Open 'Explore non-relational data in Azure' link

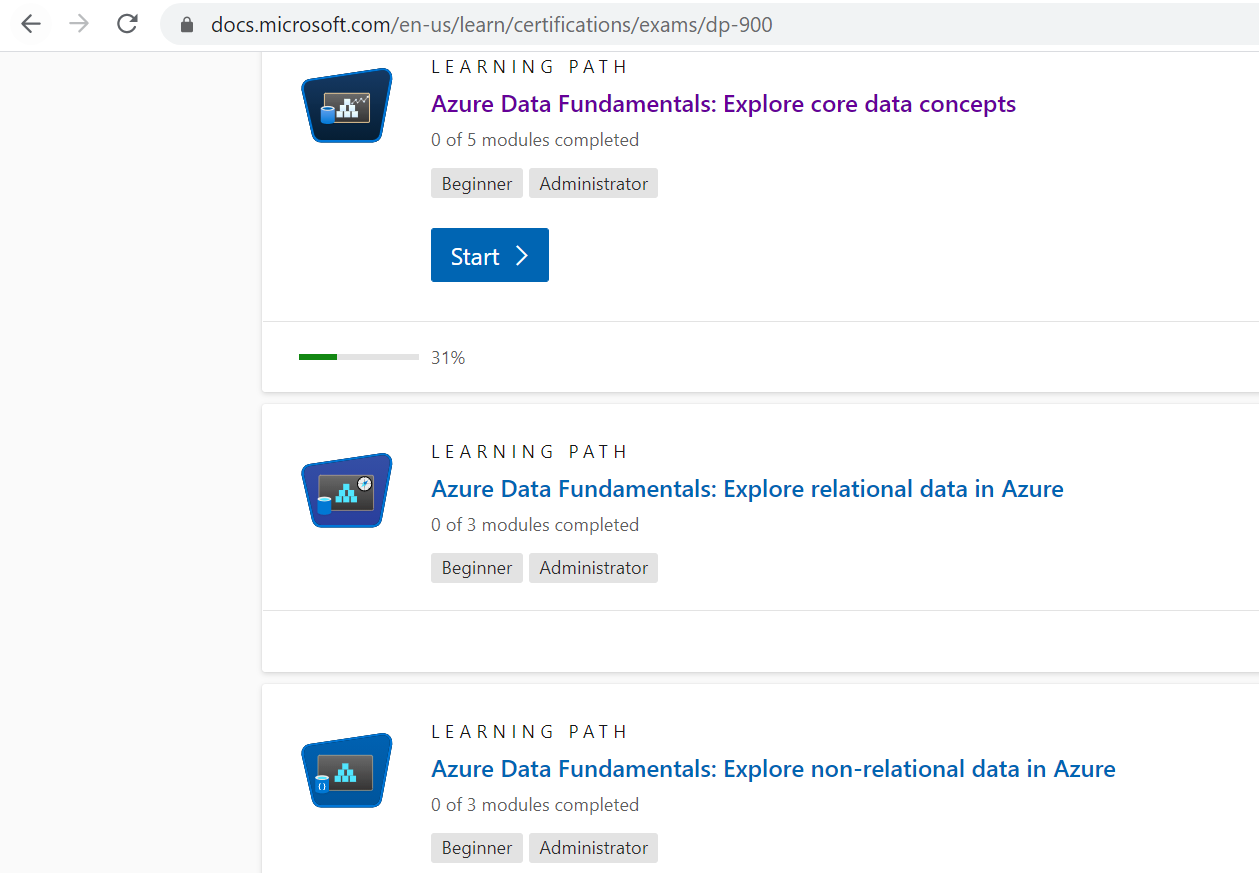[773, 769]
